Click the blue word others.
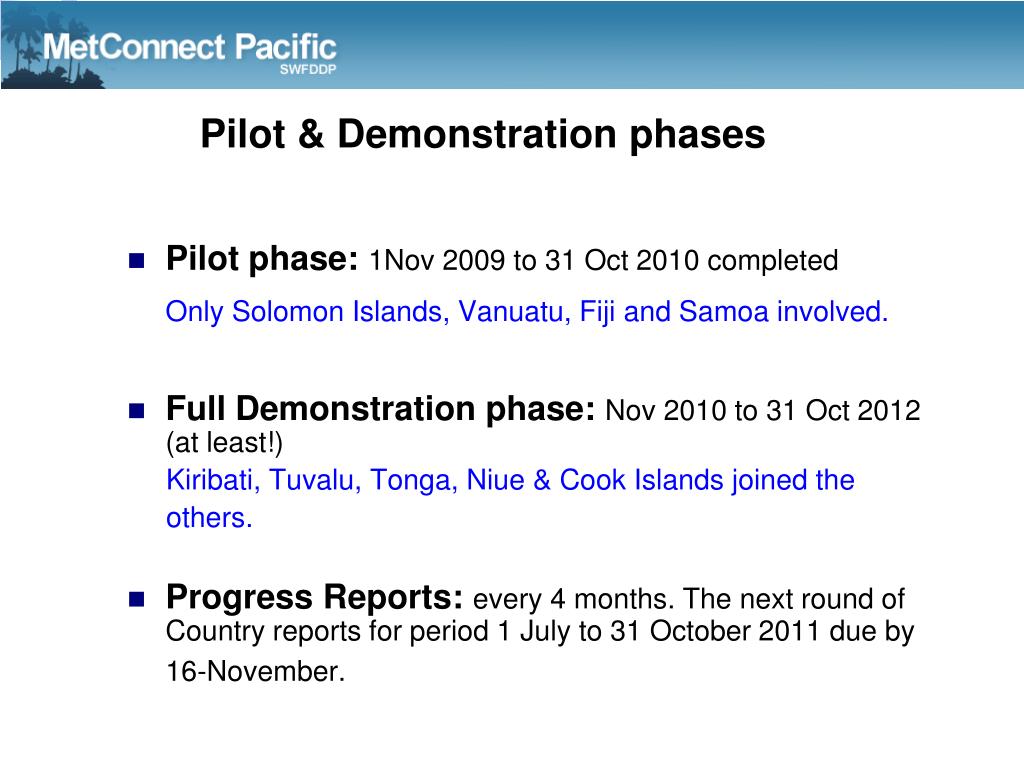This screenshot has height=768, width=1024. (x=209, y=518)
